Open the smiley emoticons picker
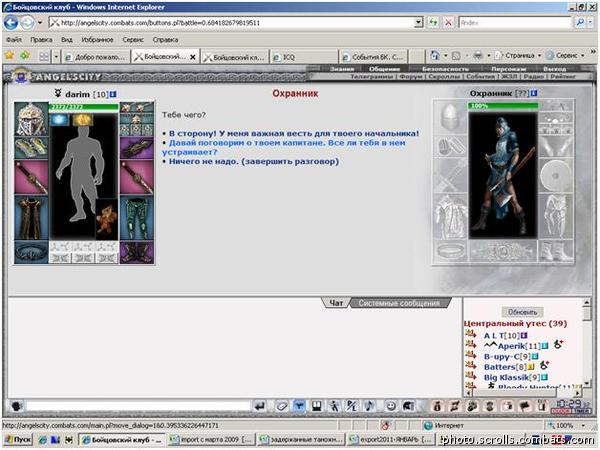 click(391, 406)
